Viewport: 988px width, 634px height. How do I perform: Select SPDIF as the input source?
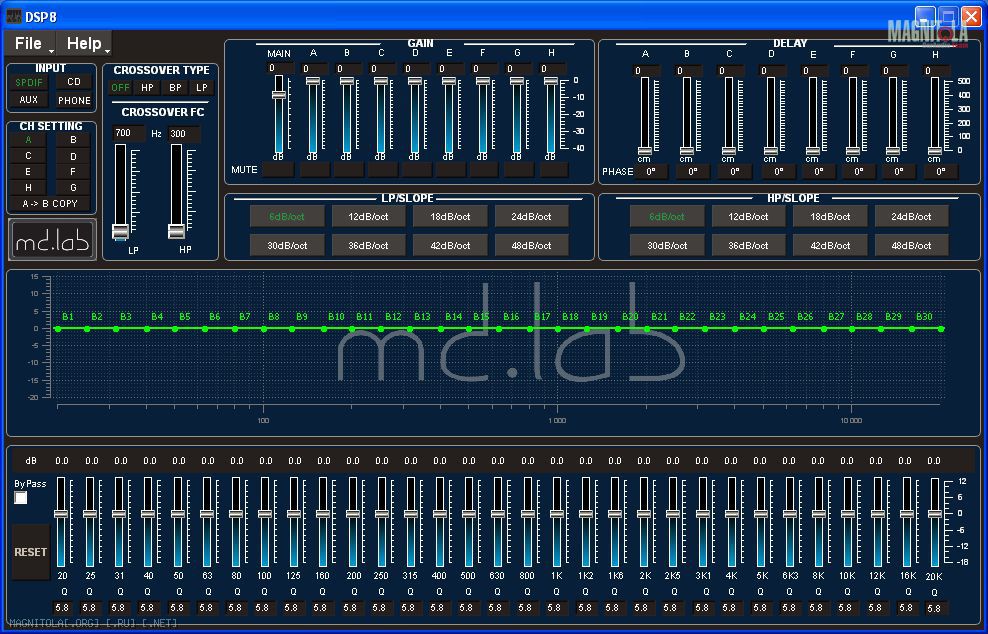tap(29, 82)
